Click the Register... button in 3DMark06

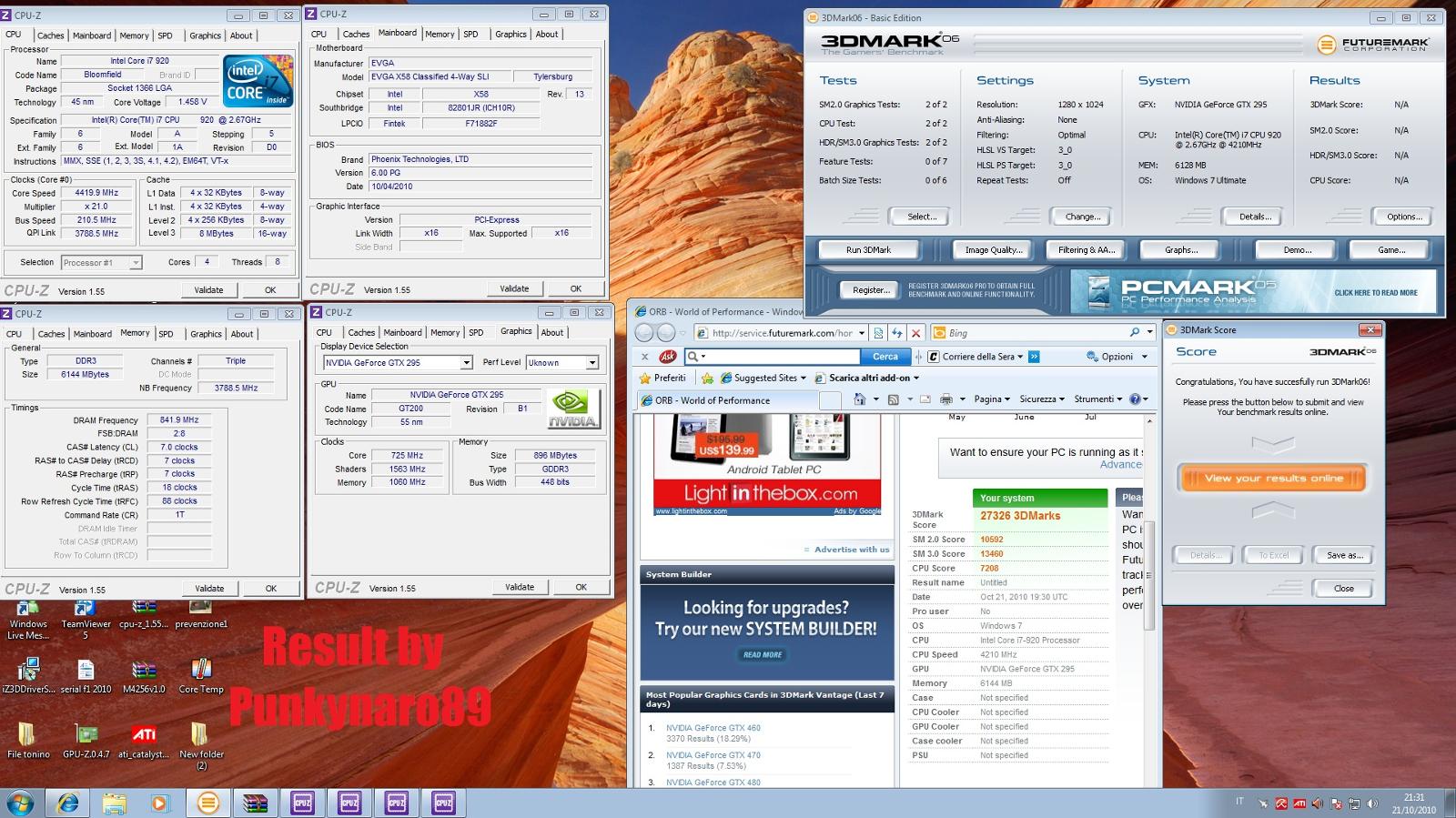pyautogui.click(x=870, y=290)
